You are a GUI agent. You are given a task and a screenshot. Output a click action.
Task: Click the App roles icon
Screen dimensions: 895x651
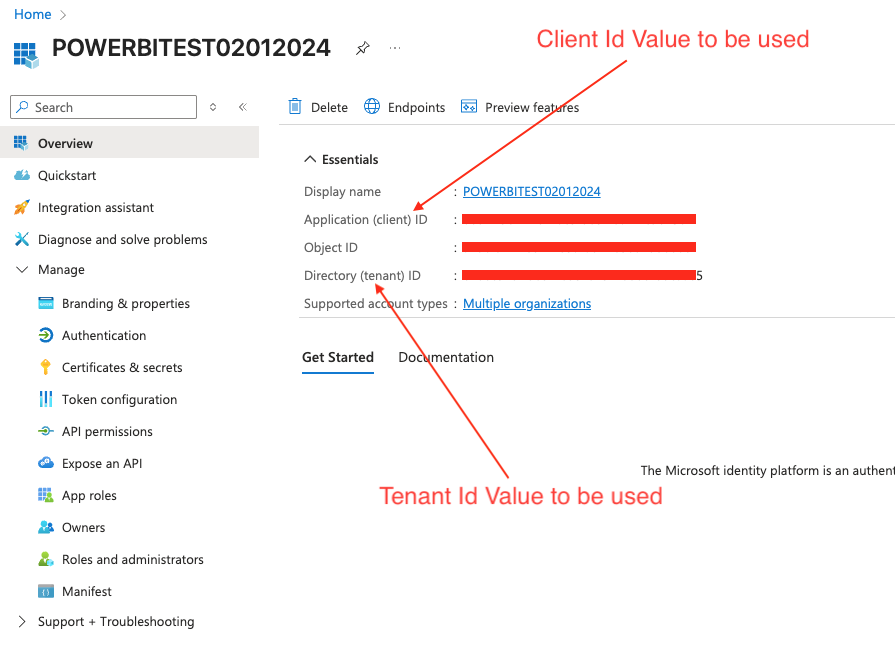point(46,495)
